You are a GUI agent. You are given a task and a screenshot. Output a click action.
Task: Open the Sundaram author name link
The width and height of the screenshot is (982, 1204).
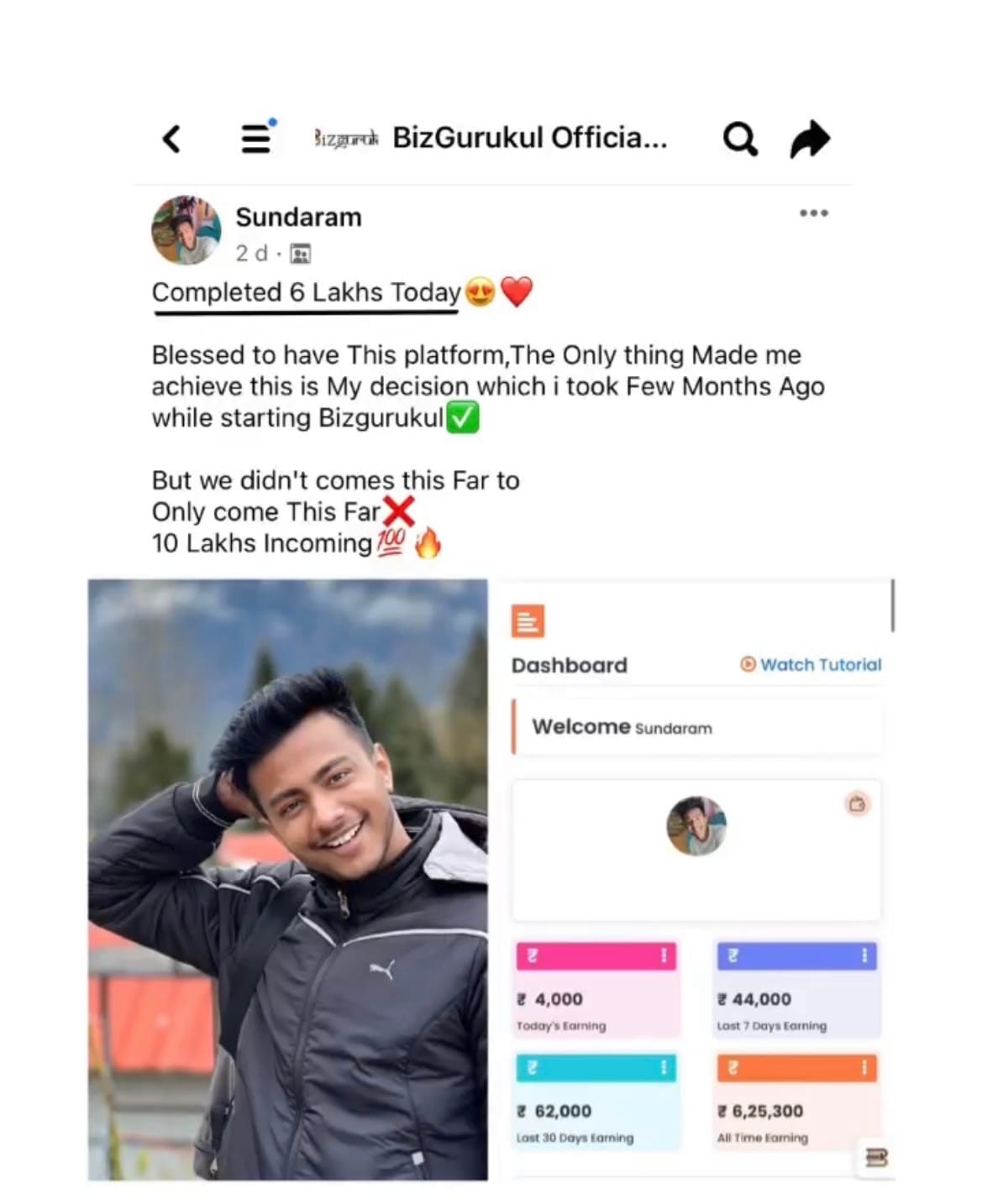[x=298, y=217]
